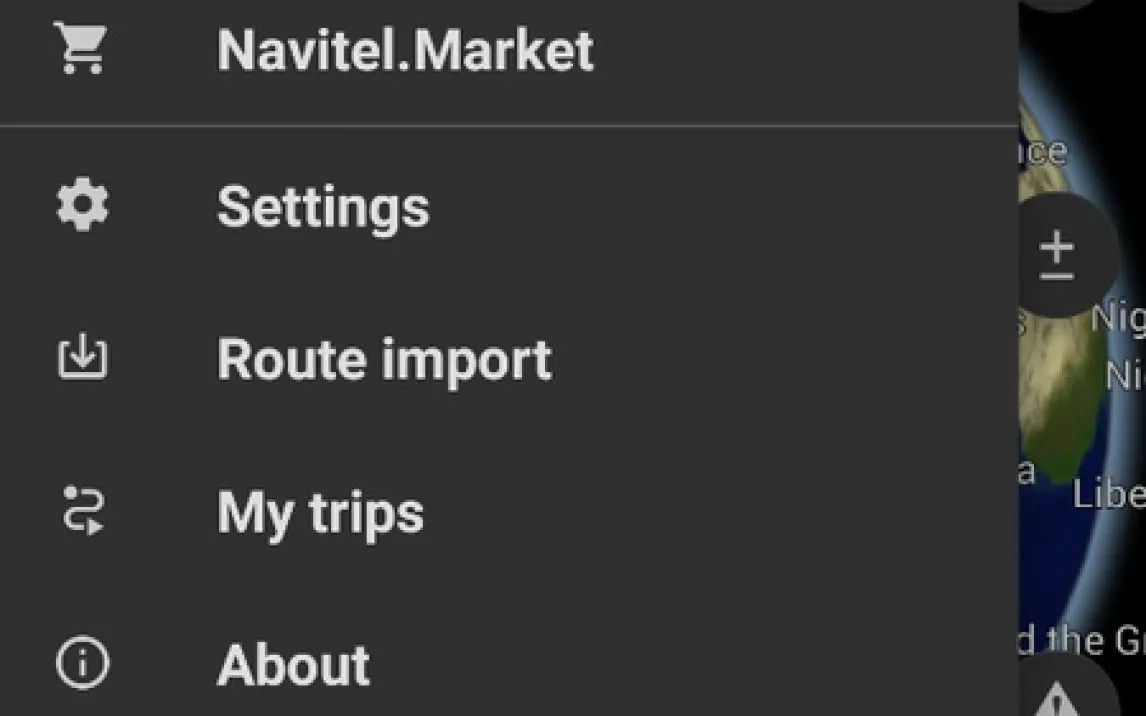The width and height of the screenshot is (1146, 716).
Task: Select the Route import label
Action: click(384, 359)
